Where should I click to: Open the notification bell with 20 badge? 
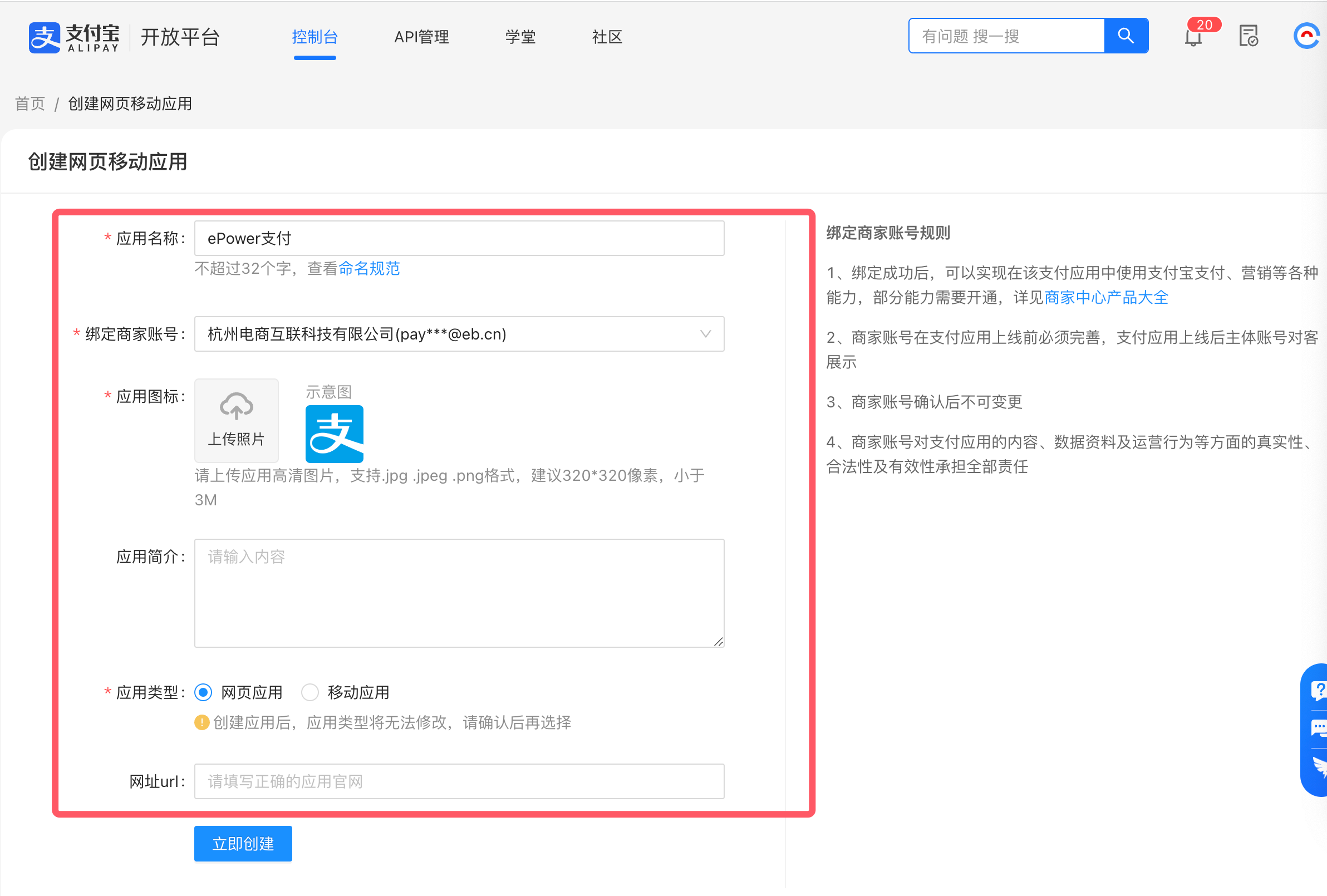[x=1194, y=37]
